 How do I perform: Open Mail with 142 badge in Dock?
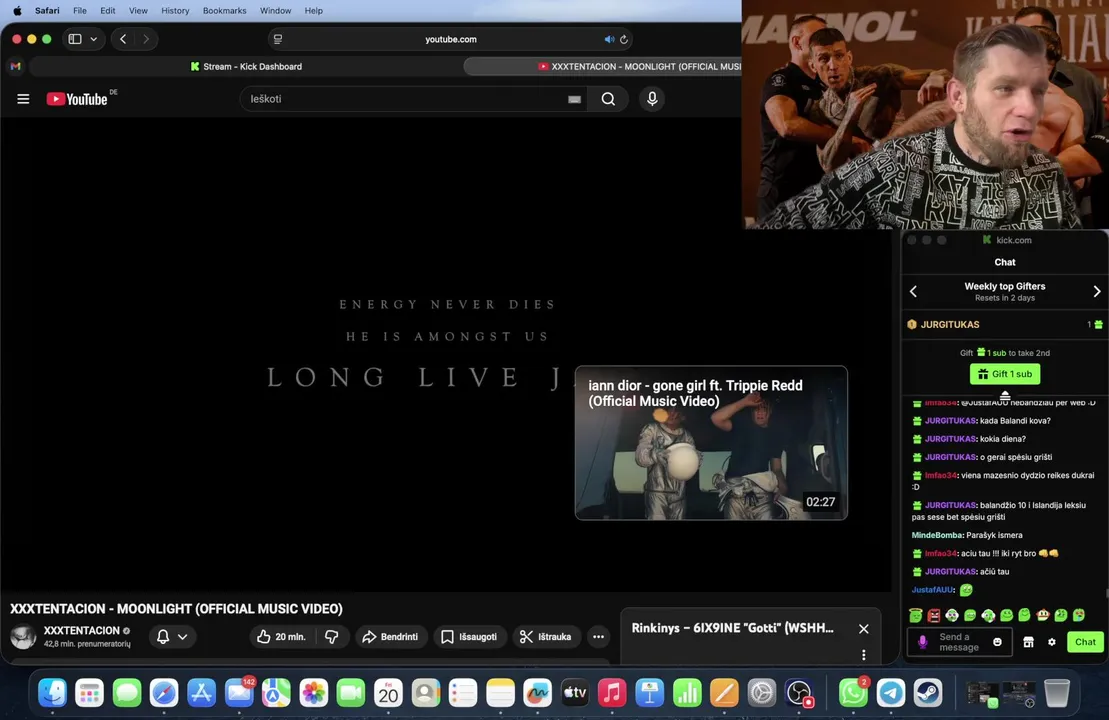(x=239, y=693)
